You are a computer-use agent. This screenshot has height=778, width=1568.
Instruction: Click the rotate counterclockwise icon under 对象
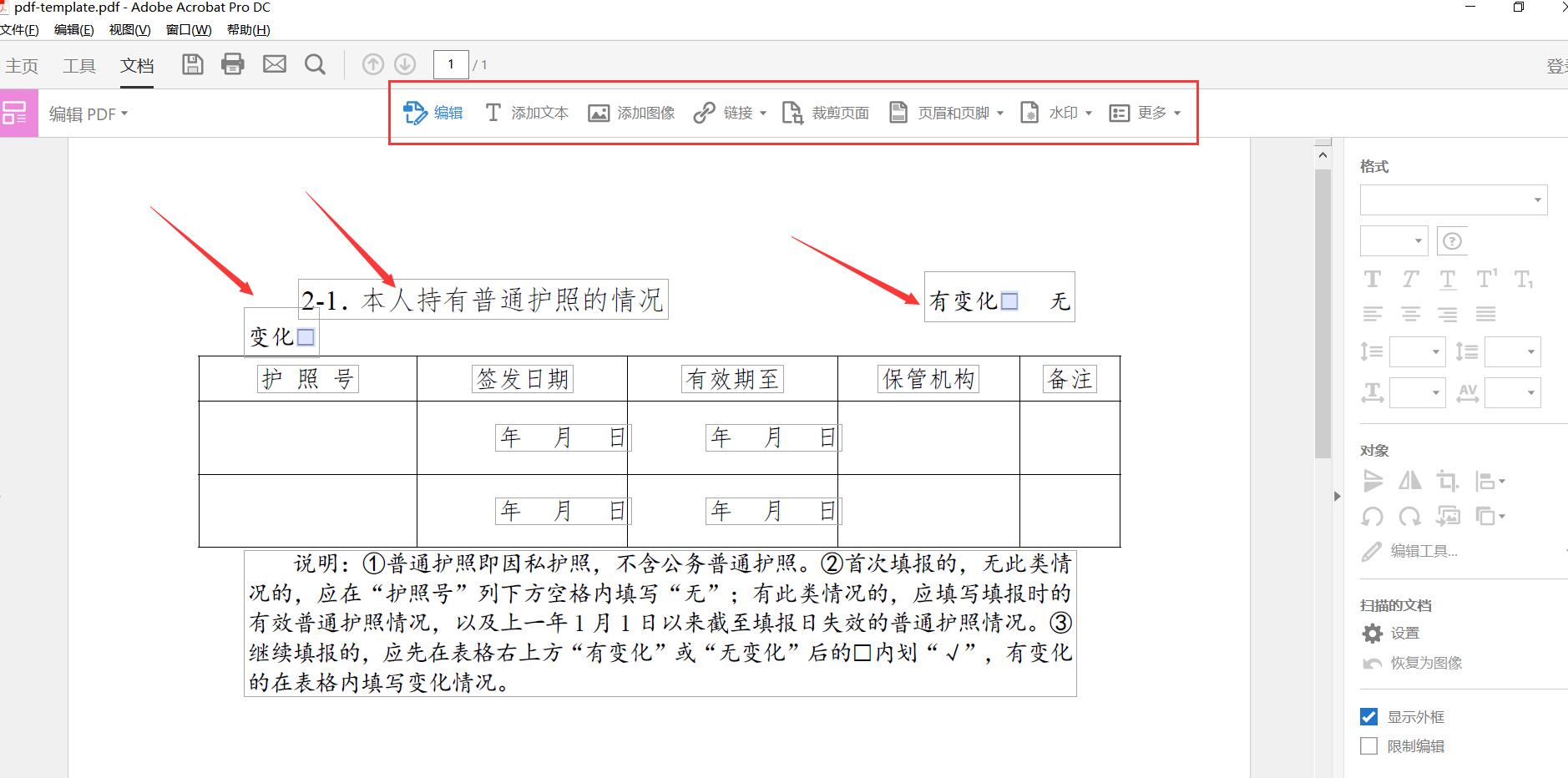click(1373, 517)
